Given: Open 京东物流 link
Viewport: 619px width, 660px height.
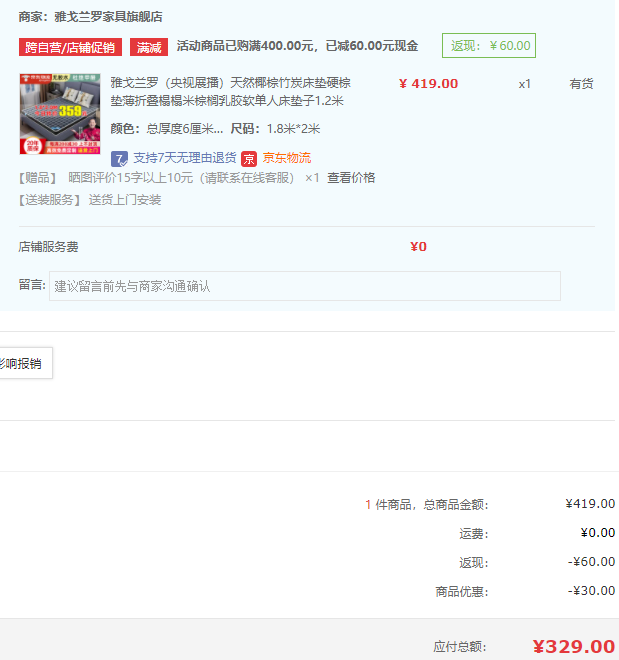Looking at the screenshot, I should [287, 158].
